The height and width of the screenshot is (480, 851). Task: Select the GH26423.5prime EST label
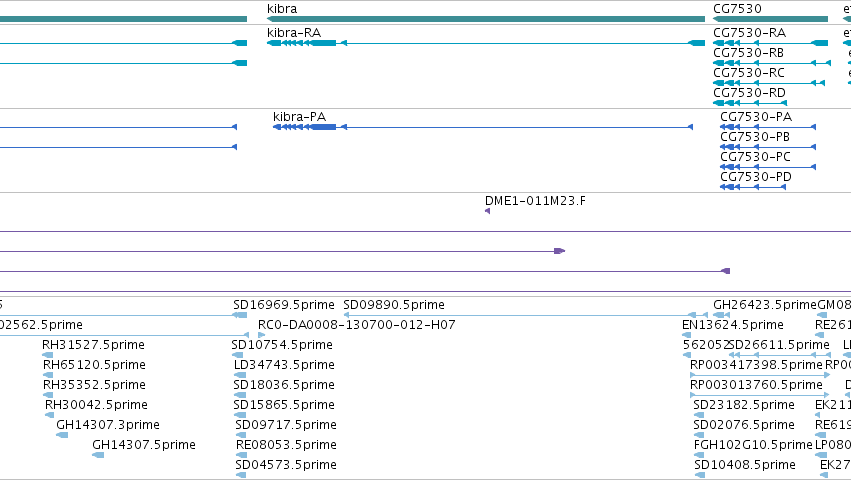point(765,305)
